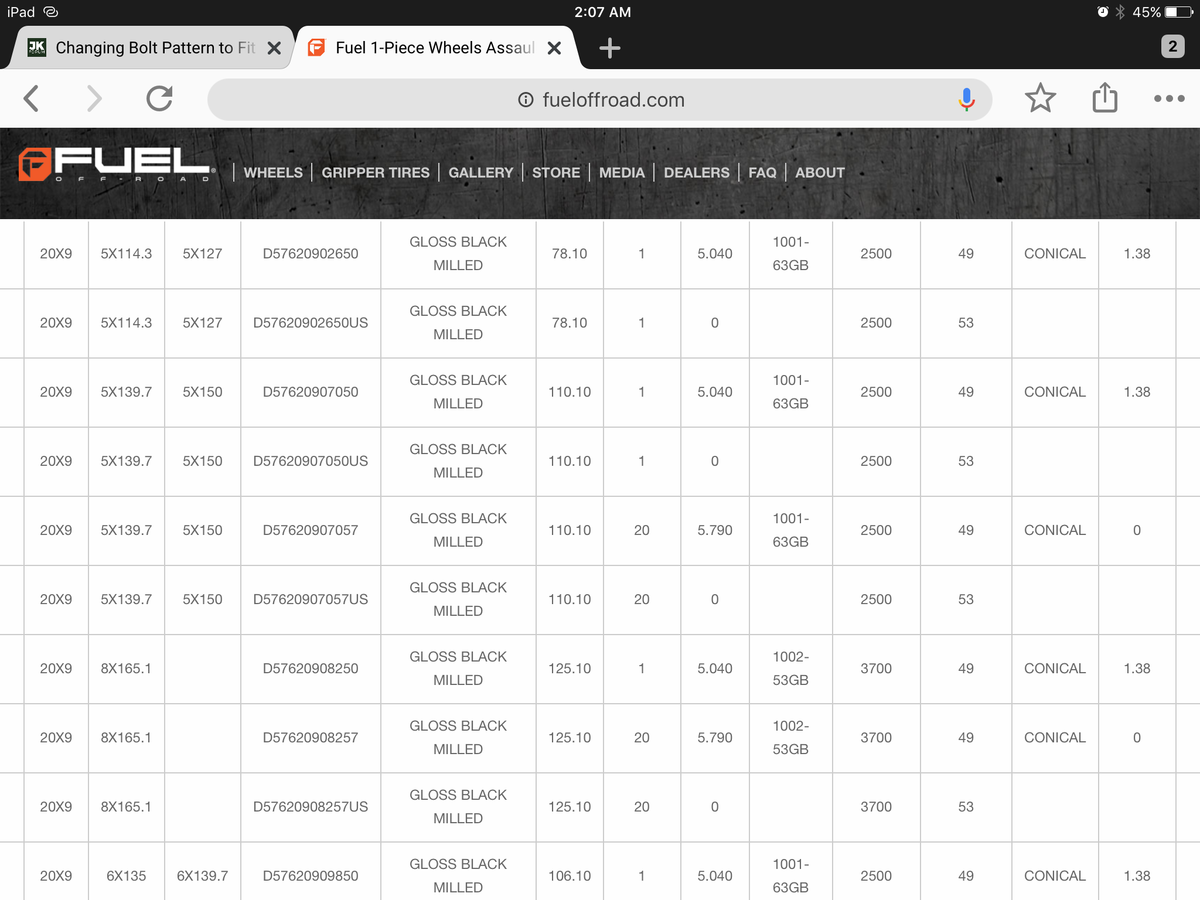Open the WHEELS menu

tap(273, 172)
